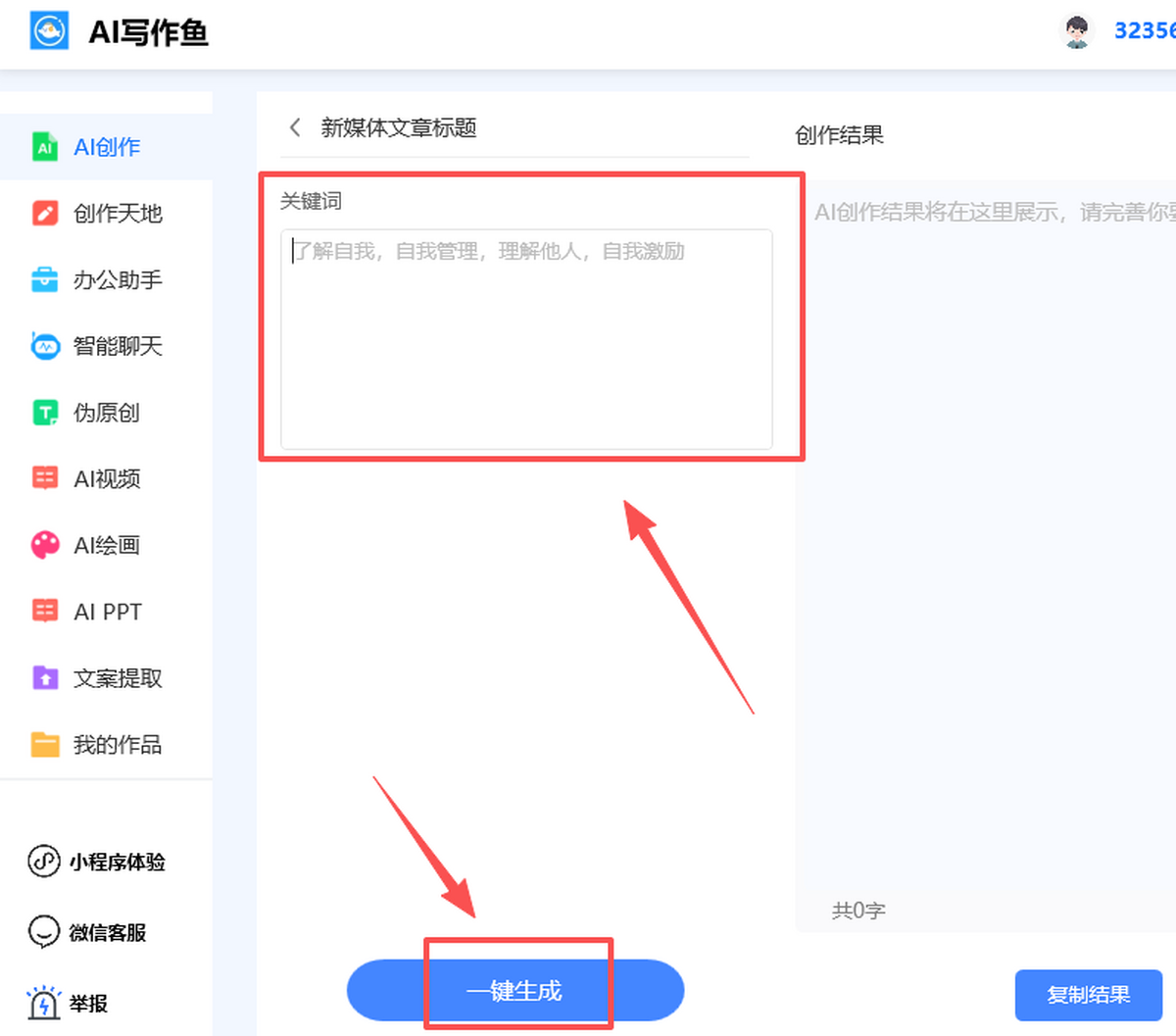Open the AI PPT menu item
The height and width of the screenshot is (1036, 1176).
[107, 612]
